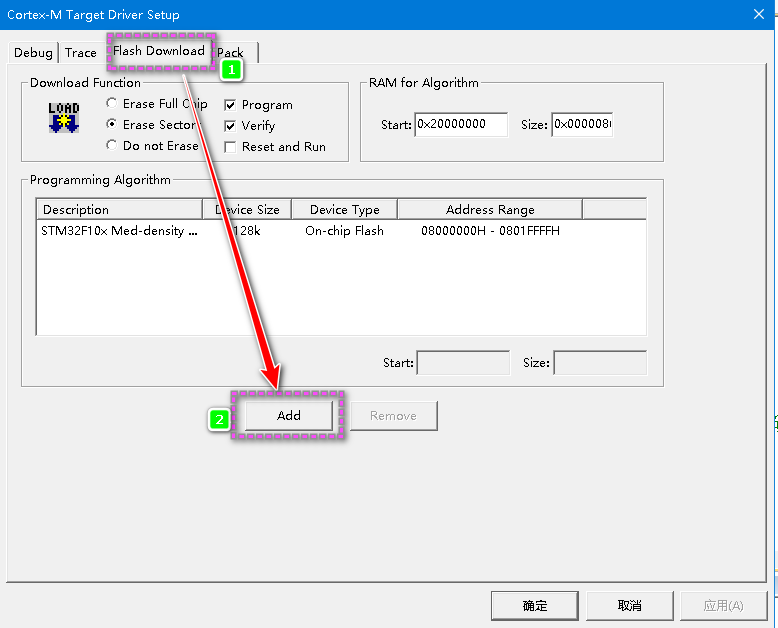Cancel with the 取消 button

click(x=630, y=606)
